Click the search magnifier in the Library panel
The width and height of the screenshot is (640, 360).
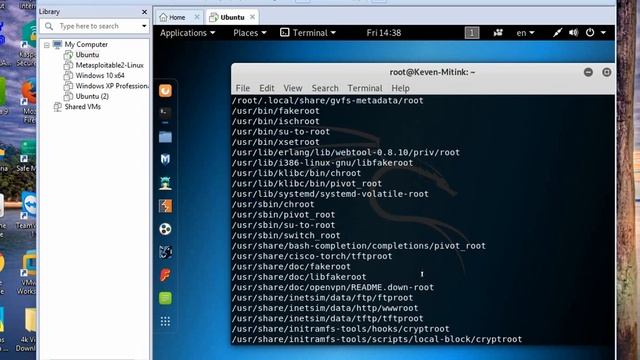point(49,26)
